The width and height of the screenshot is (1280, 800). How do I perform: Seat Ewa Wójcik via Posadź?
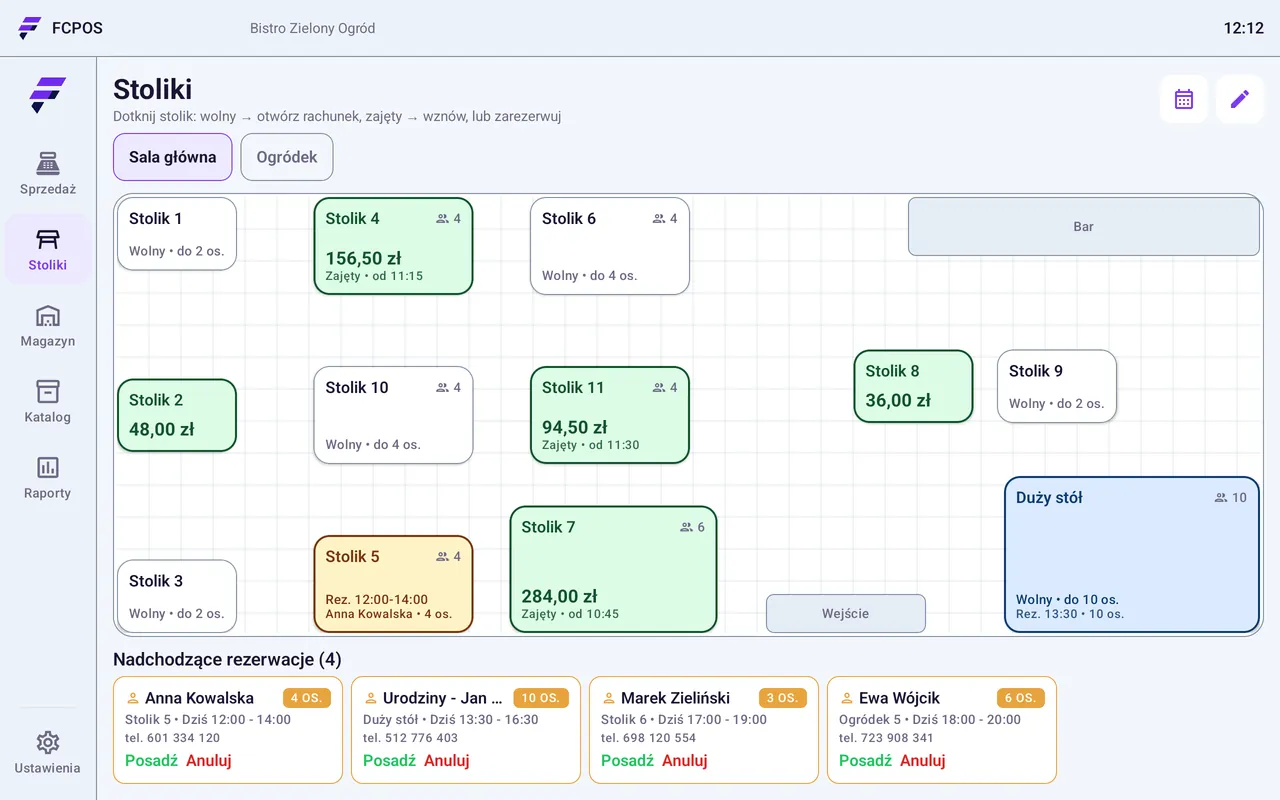point(865,760)
